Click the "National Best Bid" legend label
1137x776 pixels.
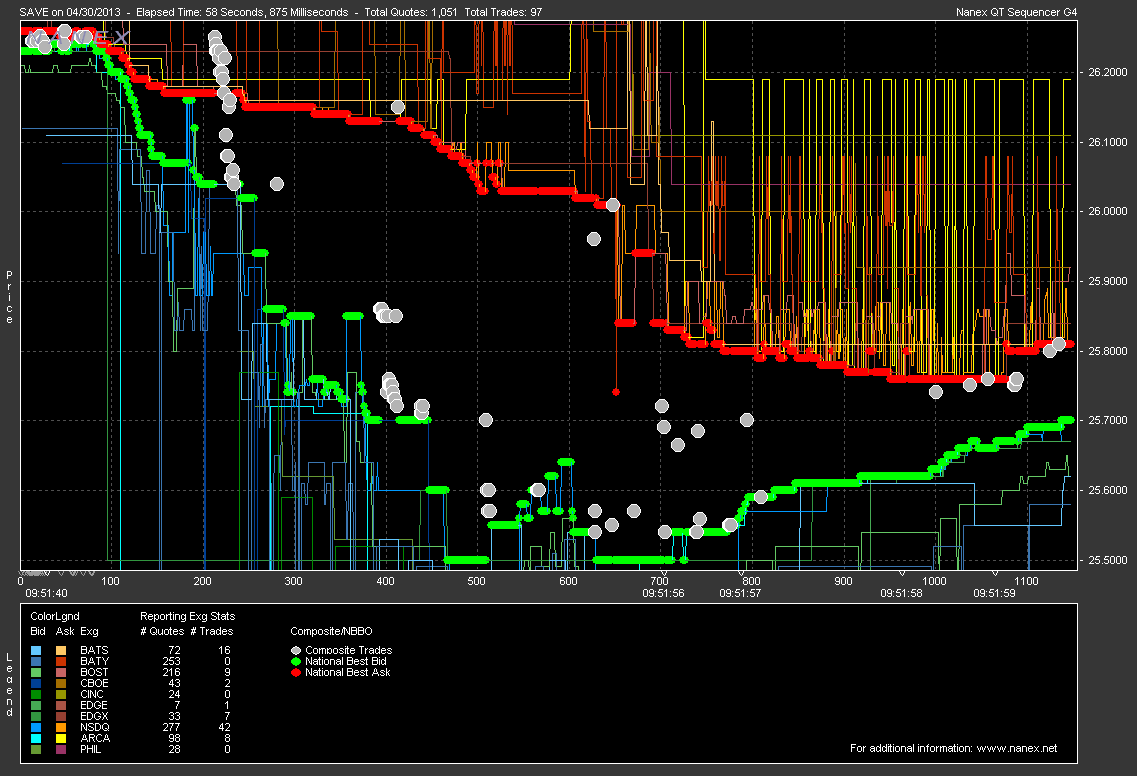(x=346, y=661)
